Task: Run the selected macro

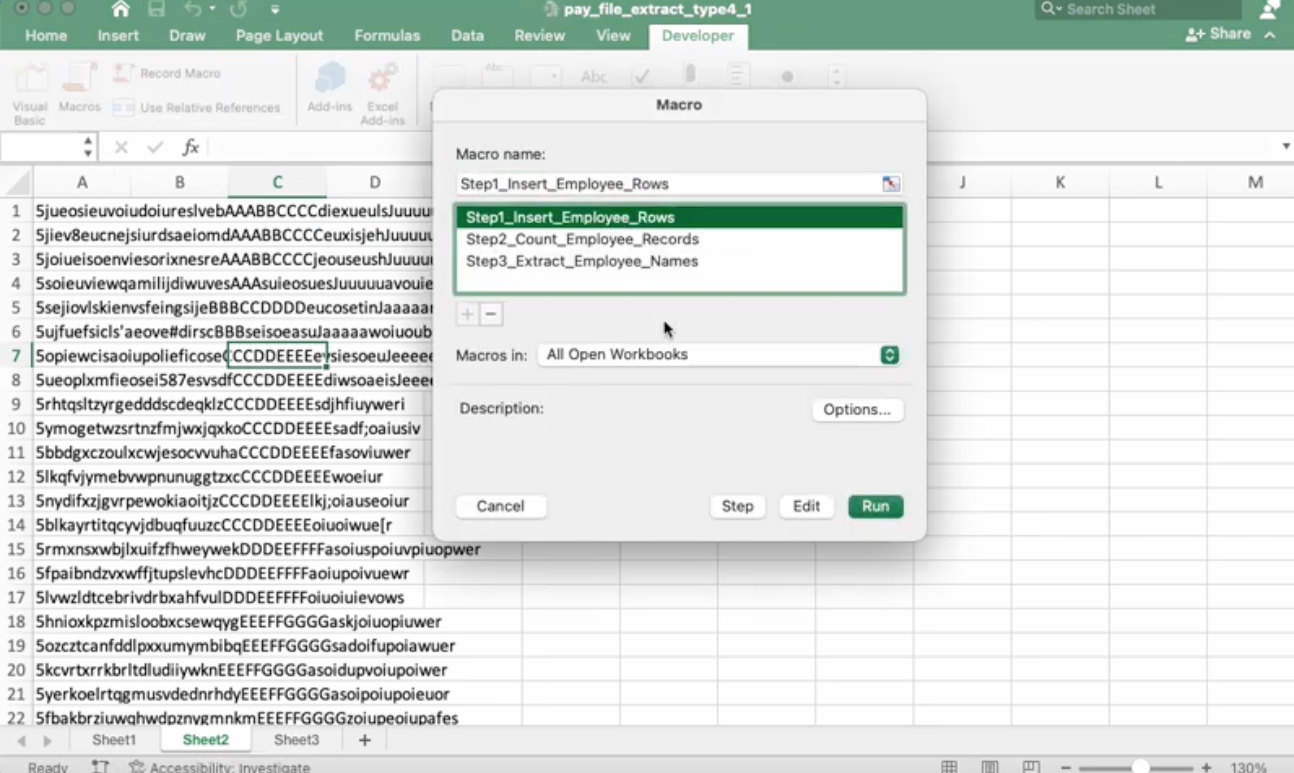Action: coord(874,506)
